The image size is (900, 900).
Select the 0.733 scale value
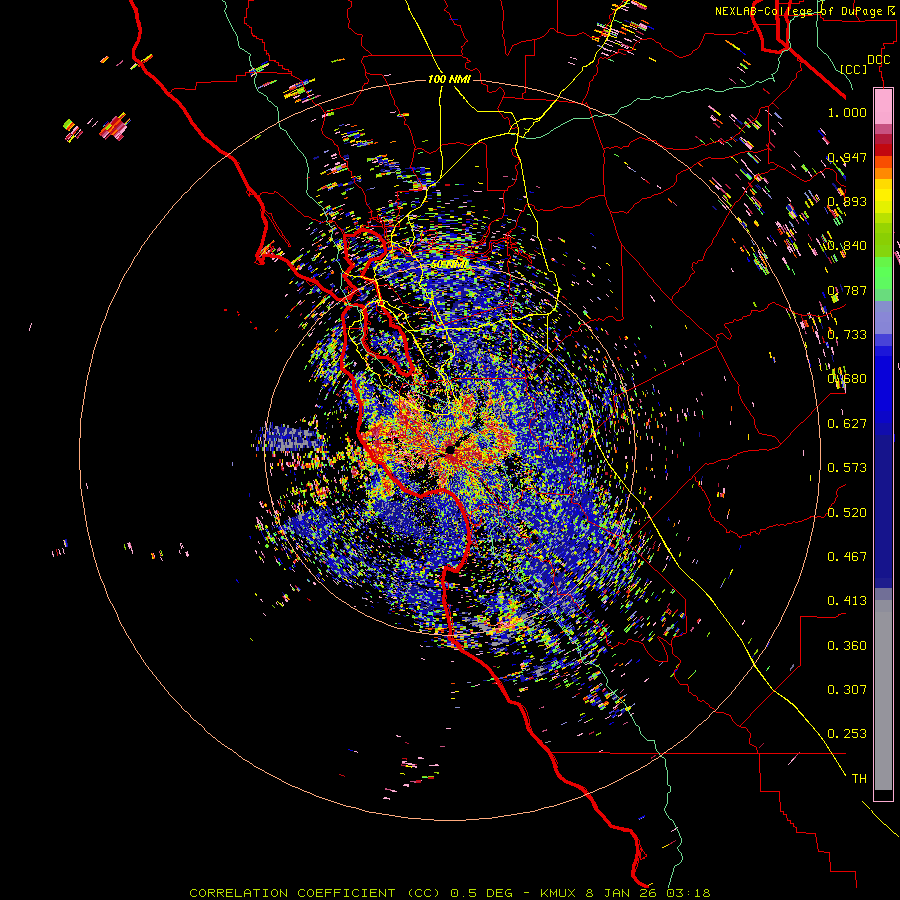click(847, 335)
